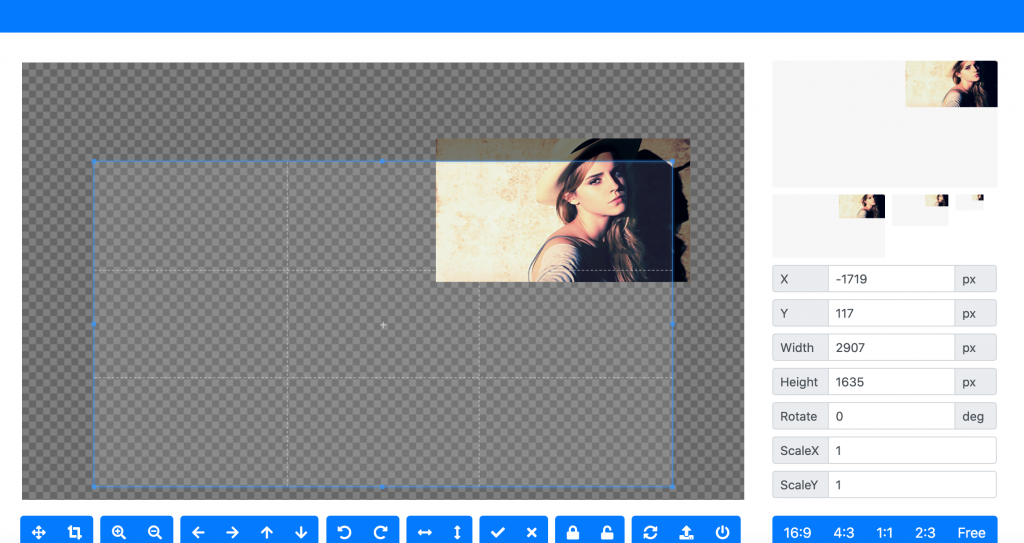Choose the 16:9 aspect ratio
1024x543 pixels.
[x=798, y=532]
